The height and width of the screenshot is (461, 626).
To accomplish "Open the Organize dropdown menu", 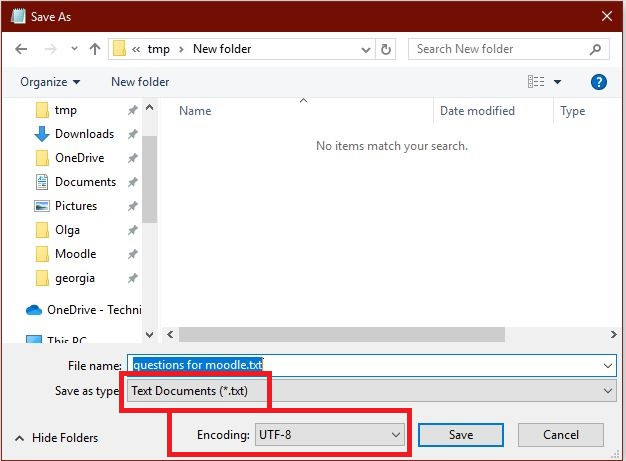I will 50,82.
